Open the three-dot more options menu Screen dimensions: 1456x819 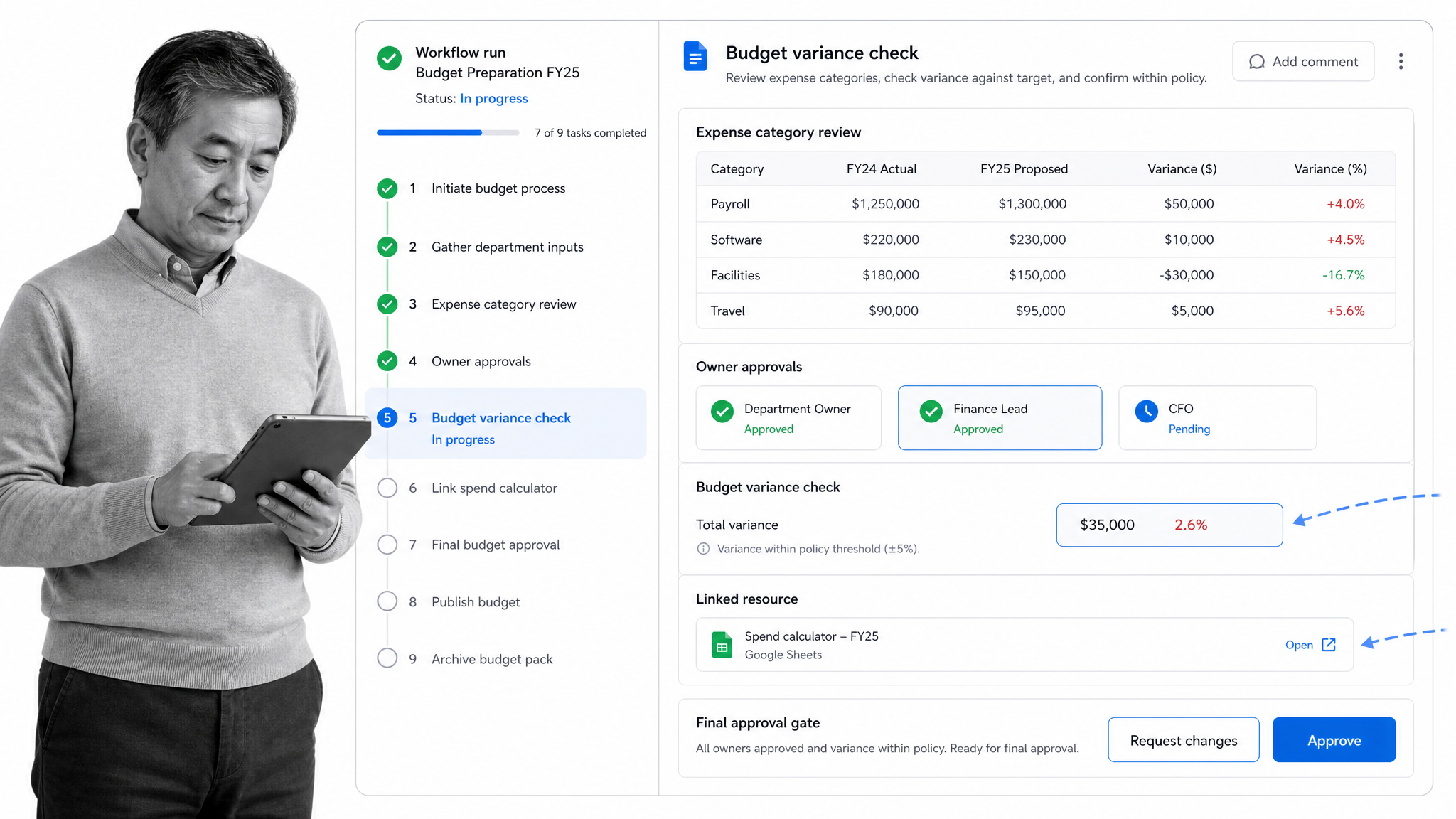coord(1401,61)
